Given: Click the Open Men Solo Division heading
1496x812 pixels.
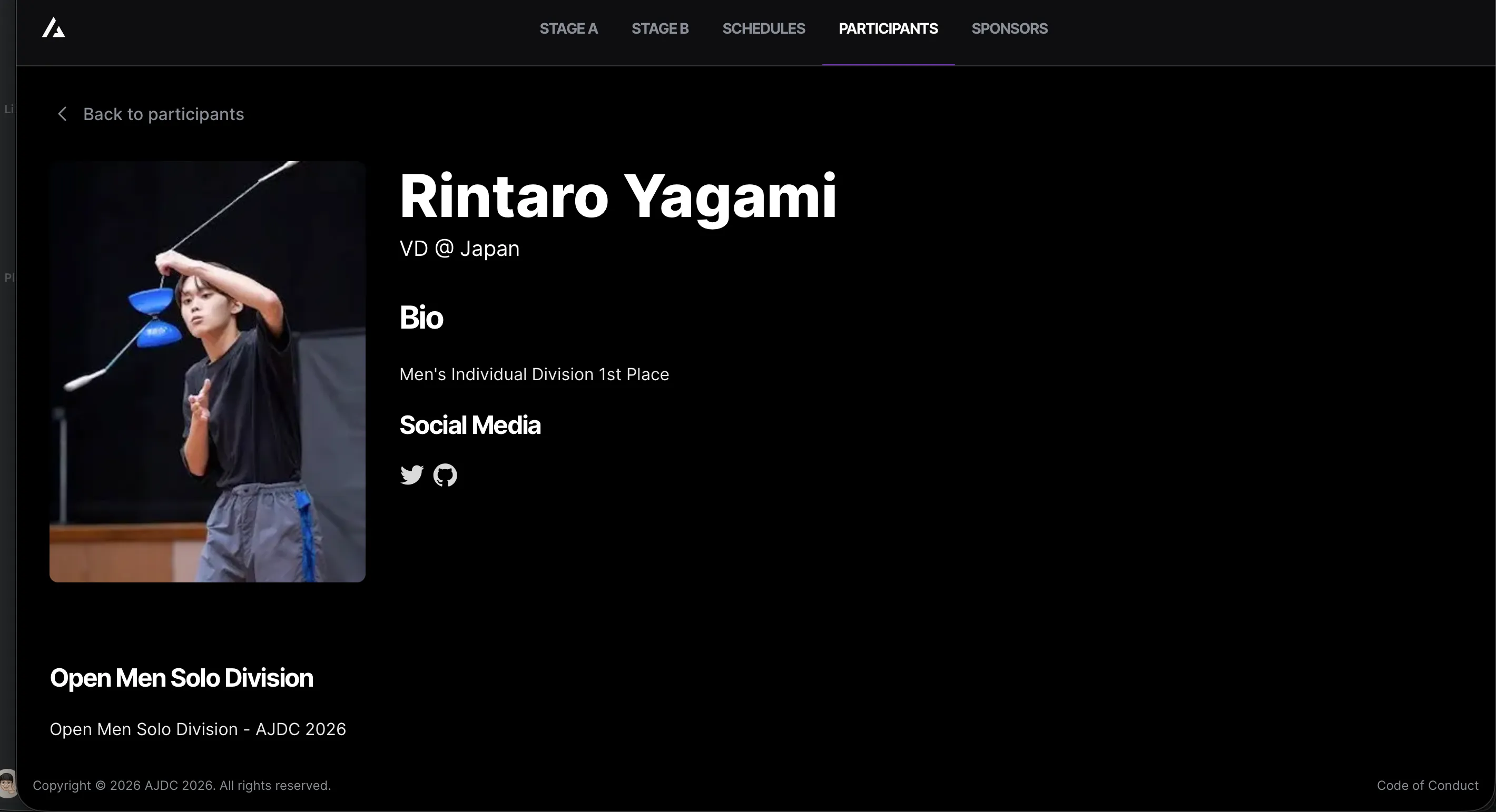Looking at the screenshot, I should 181,677.
